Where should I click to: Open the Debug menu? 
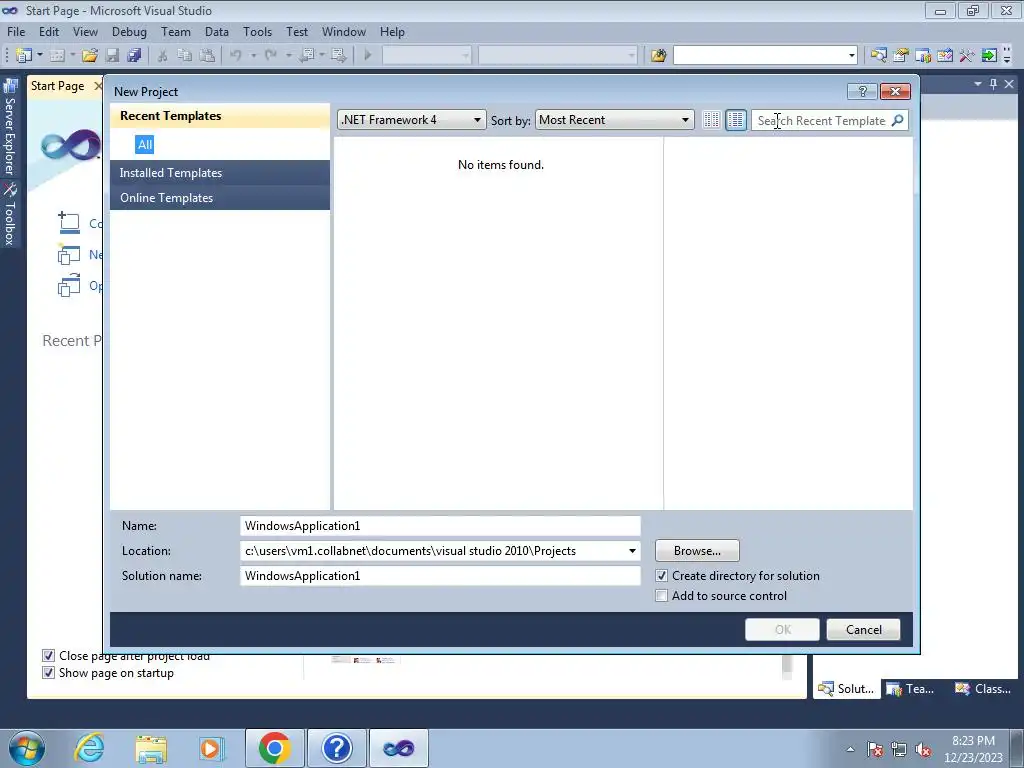coord(129,32)
